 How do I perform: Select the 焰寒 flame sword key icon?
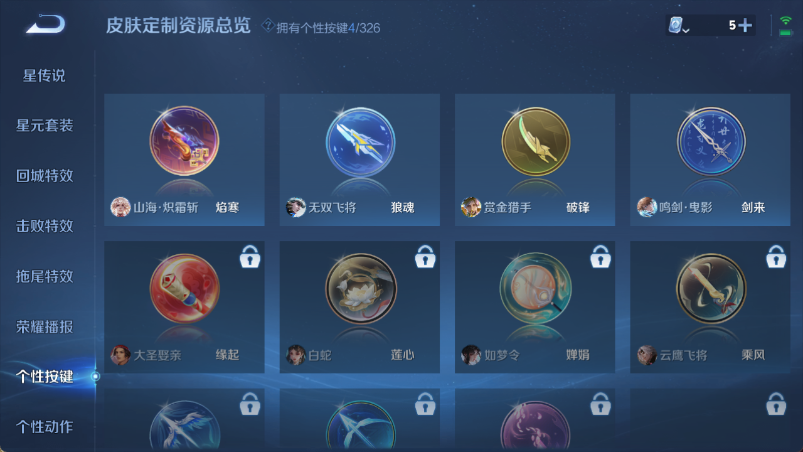[184, 141]
